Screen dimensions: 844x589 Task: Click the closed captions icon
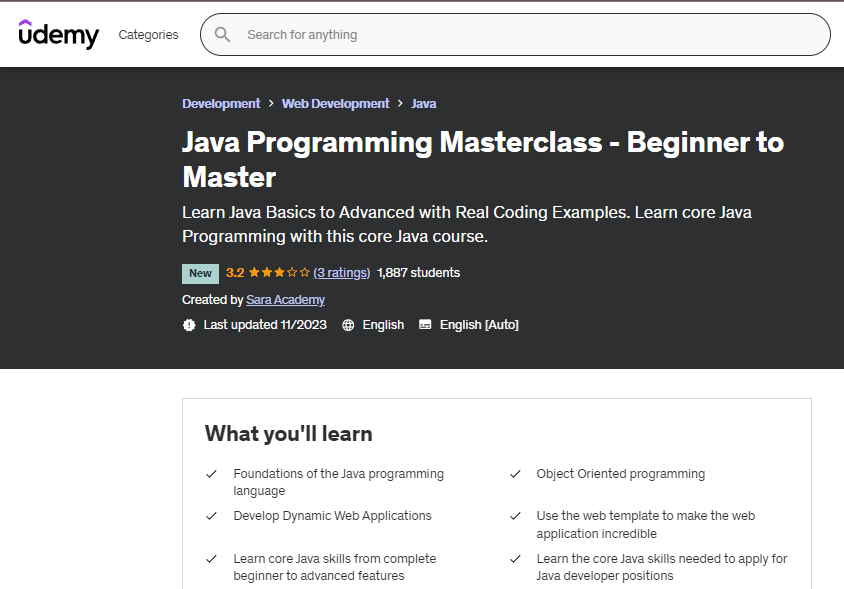425,325
